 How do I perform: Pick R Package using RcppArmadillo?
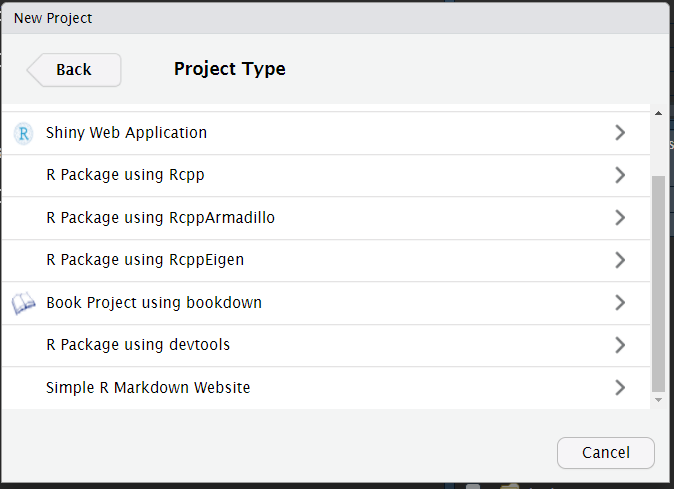point(326,218)
